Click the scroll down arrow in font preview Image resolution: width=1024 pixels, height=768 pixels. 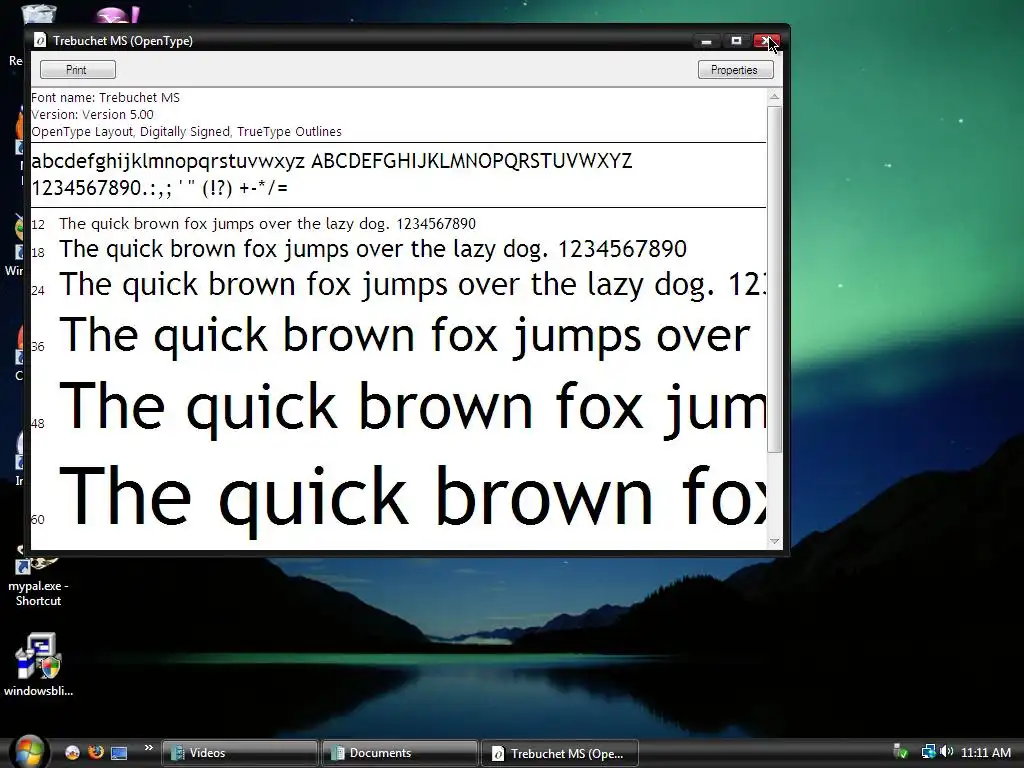click(x=775, y=541)
